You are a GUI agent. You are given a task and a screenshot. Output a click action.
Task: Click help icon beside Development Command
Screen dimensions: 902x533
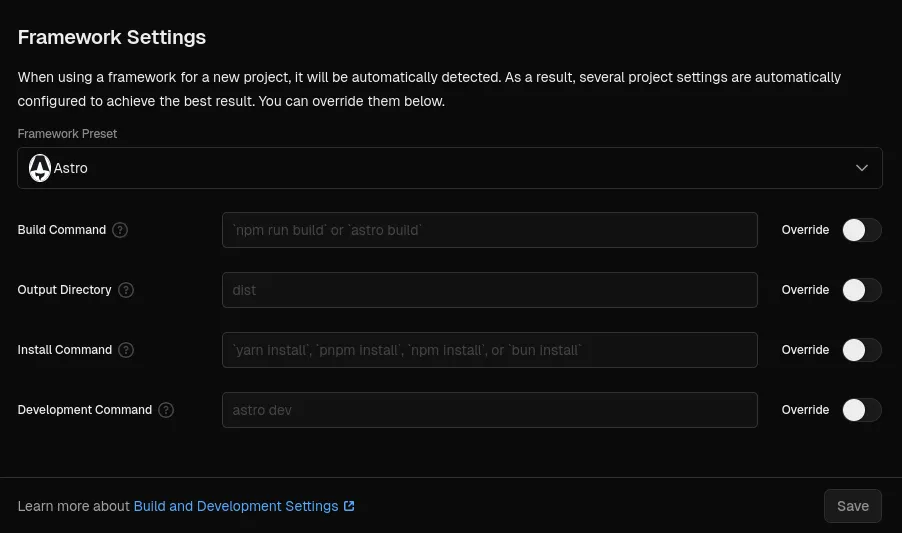(x=166, y=410)
